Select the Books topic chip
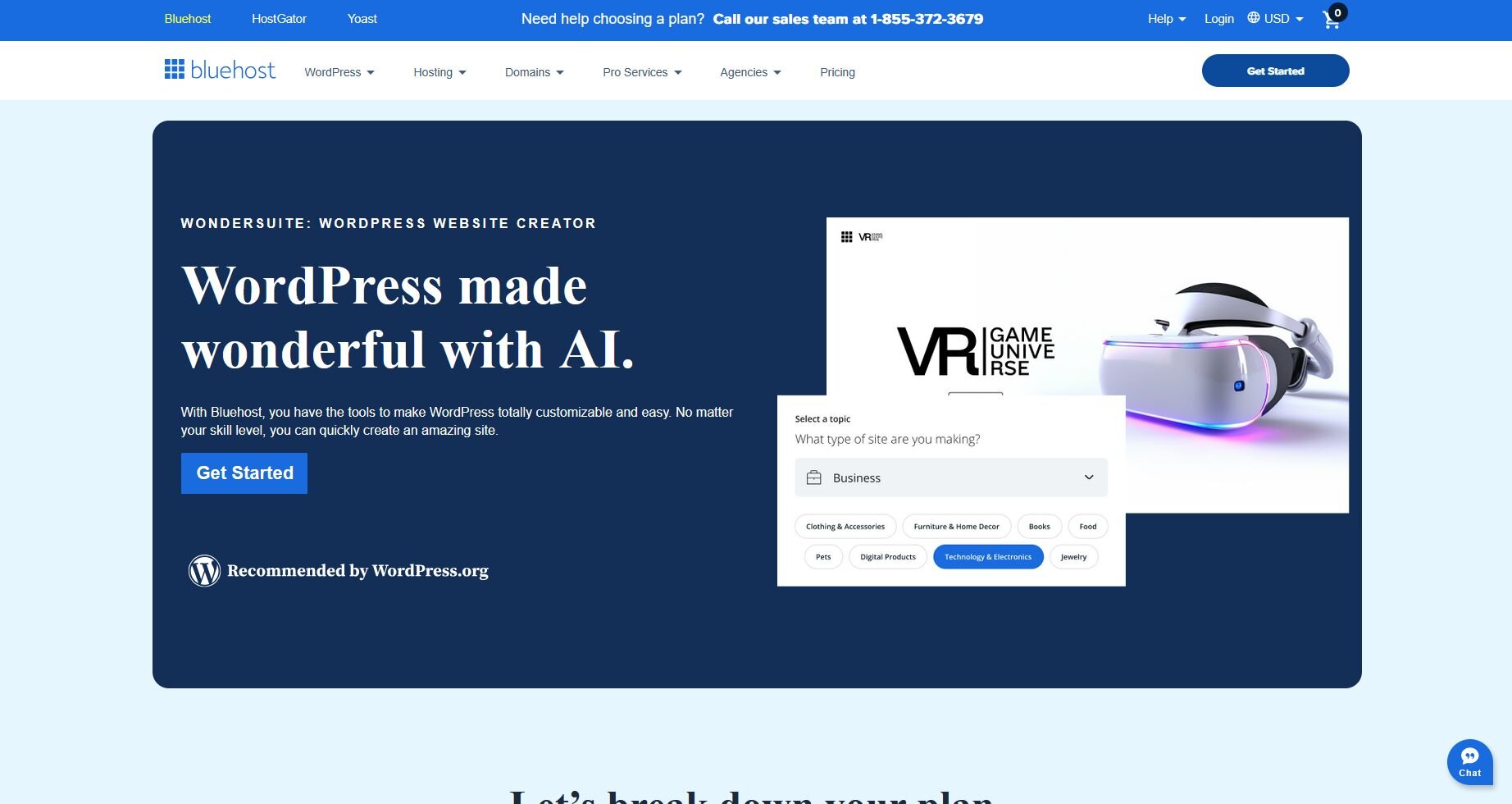Image resolution: width=1512 pixels, height=804 pixels. (1040, 527)
